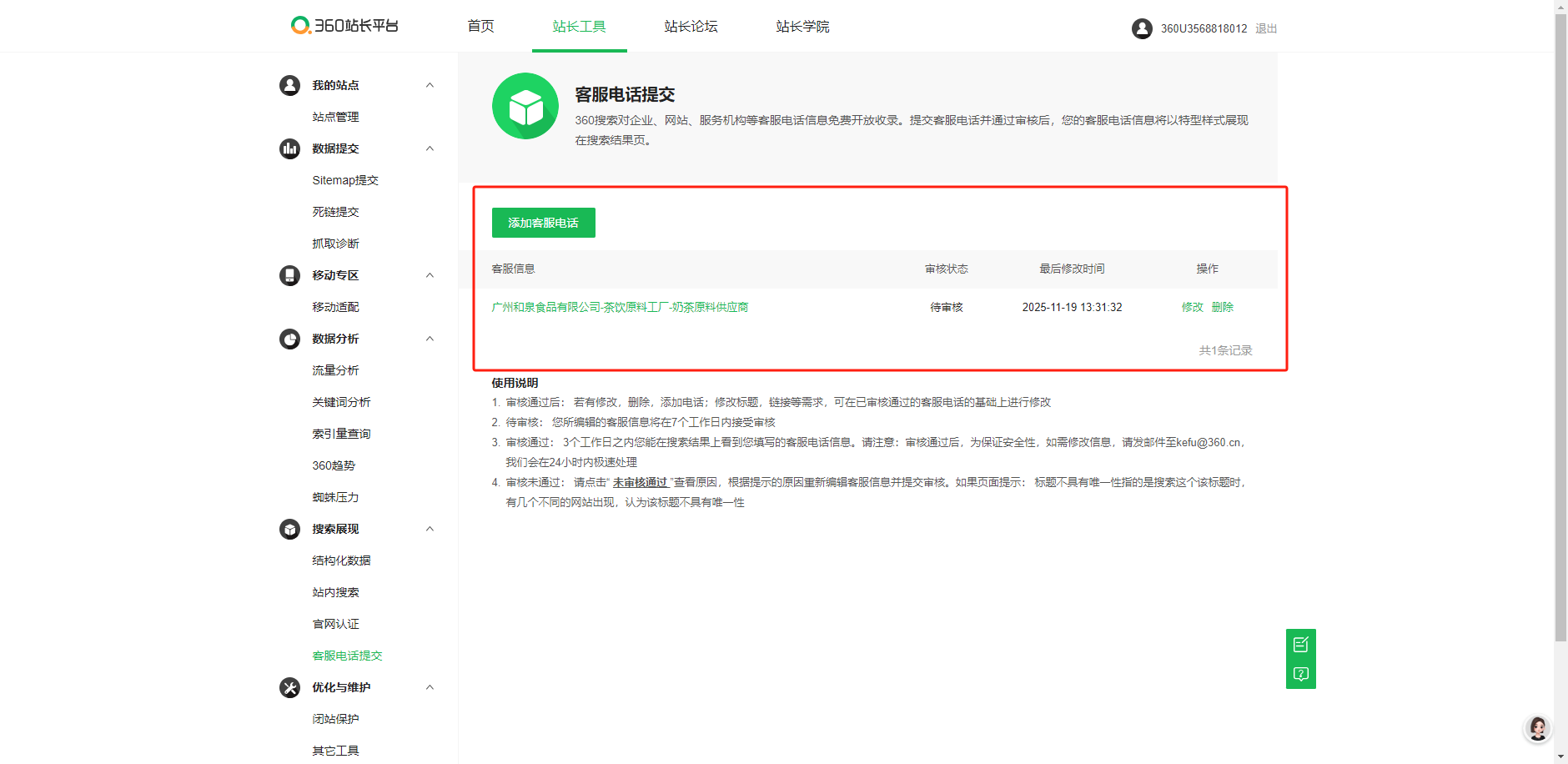Open 360趋势 in sidebar
This screenshot has width=1568, height=764.
pos(334,465)
